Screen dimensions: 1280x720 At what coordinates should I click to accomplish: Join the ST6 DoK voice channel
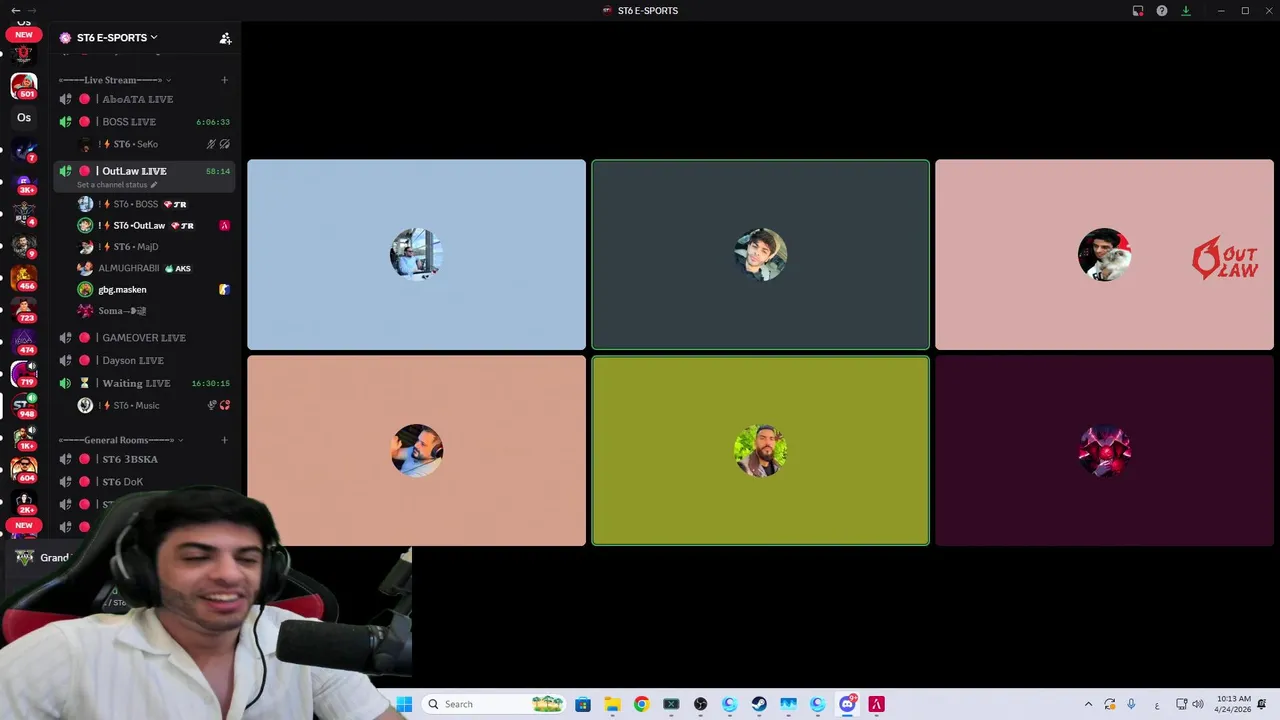(144, 482)
